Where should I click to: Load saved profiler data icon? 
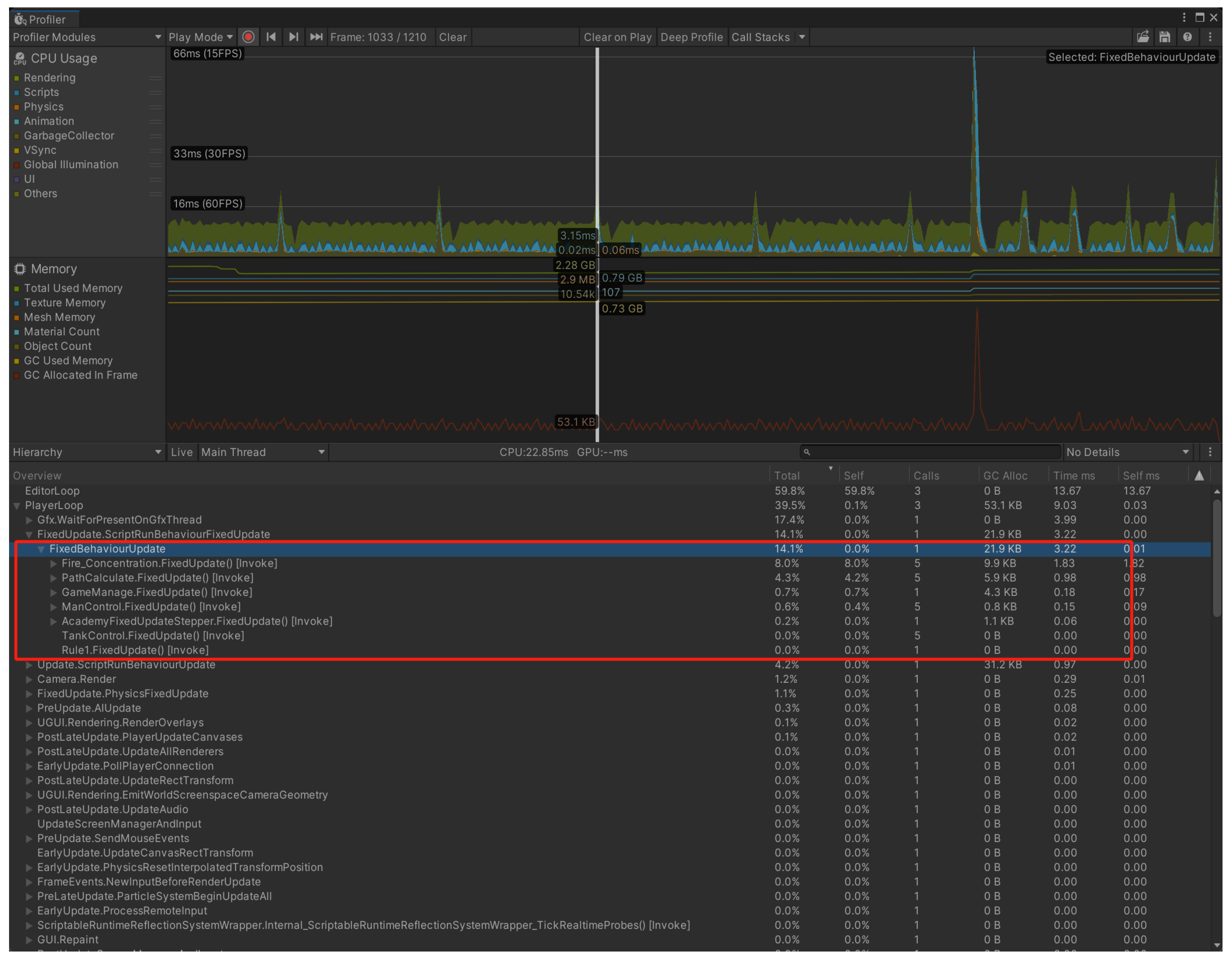[1143, 37]
